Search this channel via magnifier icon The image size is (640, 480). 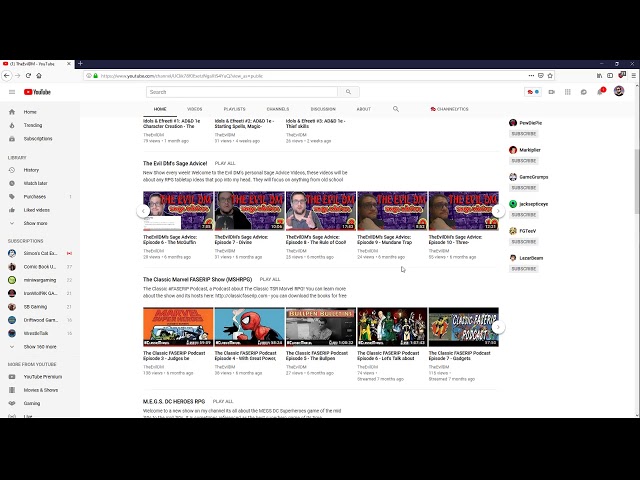click(x=396, y=109)
